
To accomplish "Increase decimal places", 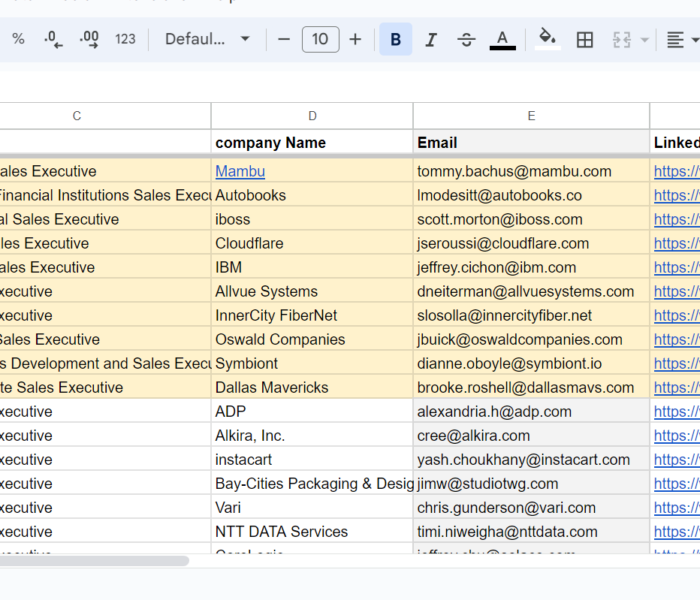I will tap(89, 39).
